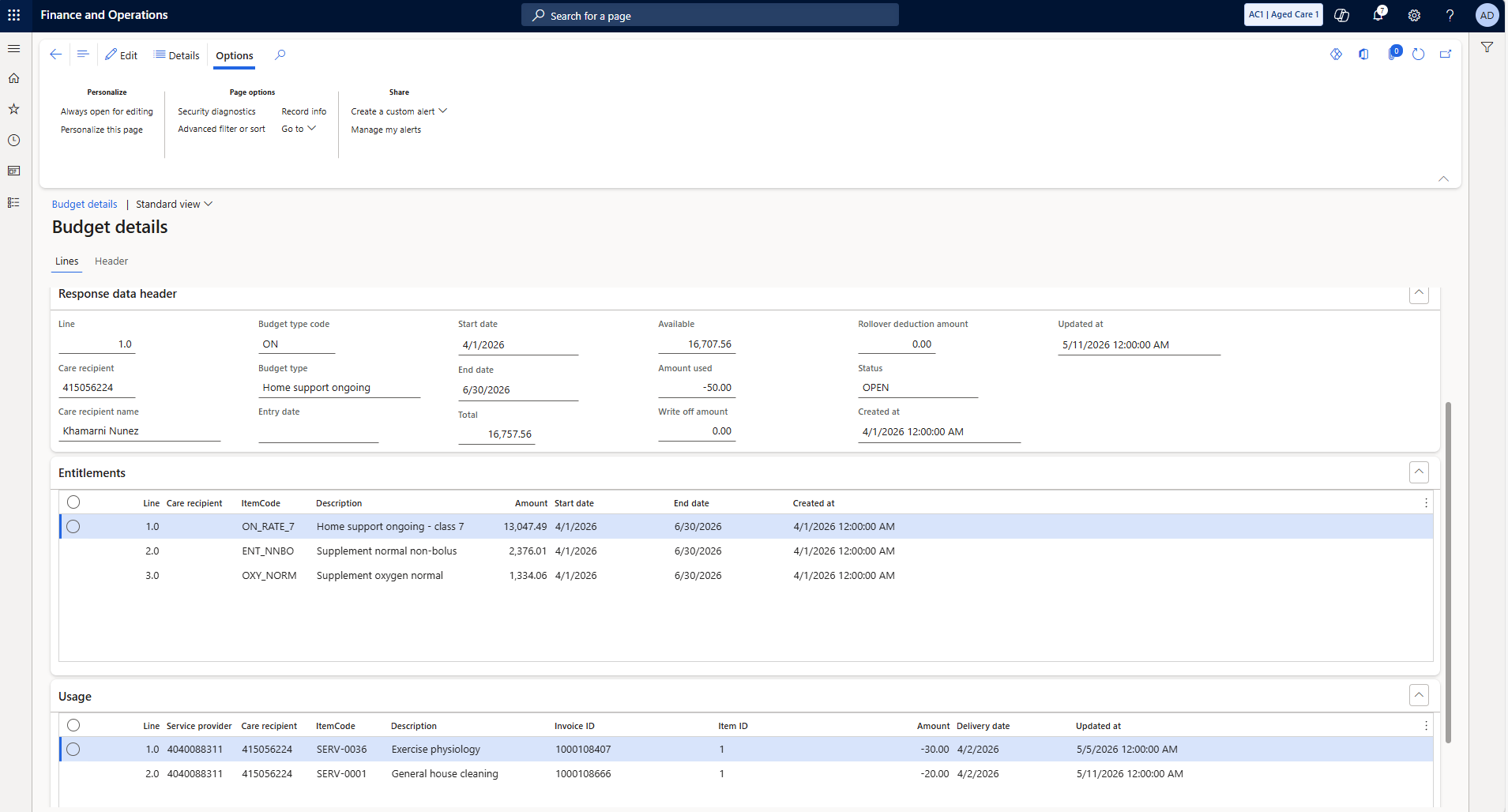Expand the Go to dropdown
Screen dimensions: 1508x812
(x=299, y=129)
